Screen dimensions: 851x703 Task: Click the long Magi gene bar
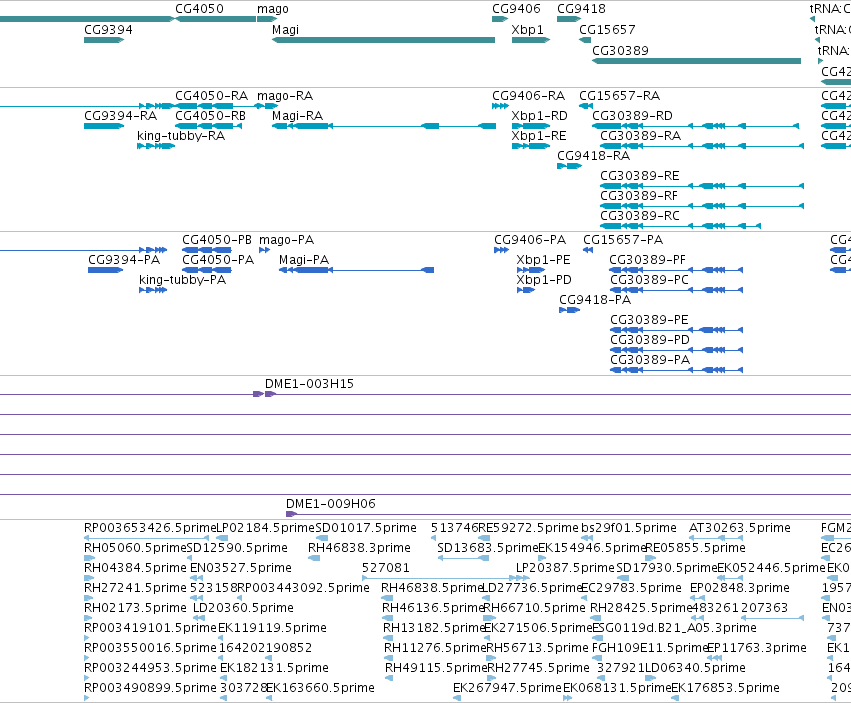coord(383,40)
